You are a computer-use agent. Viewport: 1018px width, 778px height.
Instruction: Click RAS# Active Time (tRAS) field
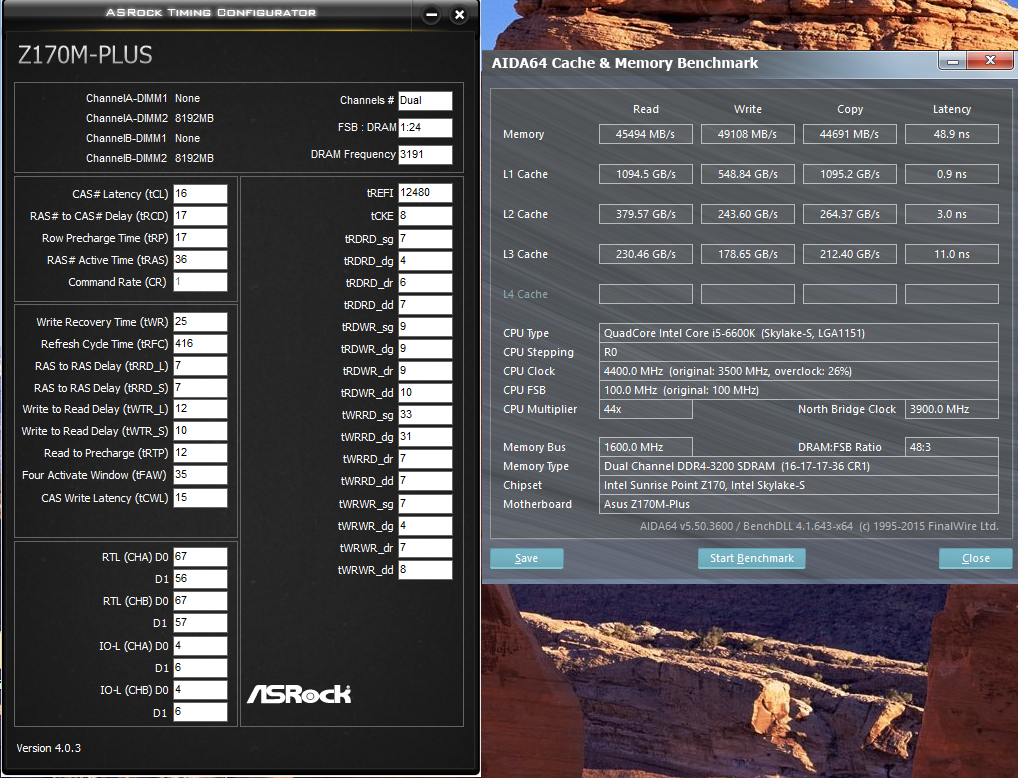point(200,260)
